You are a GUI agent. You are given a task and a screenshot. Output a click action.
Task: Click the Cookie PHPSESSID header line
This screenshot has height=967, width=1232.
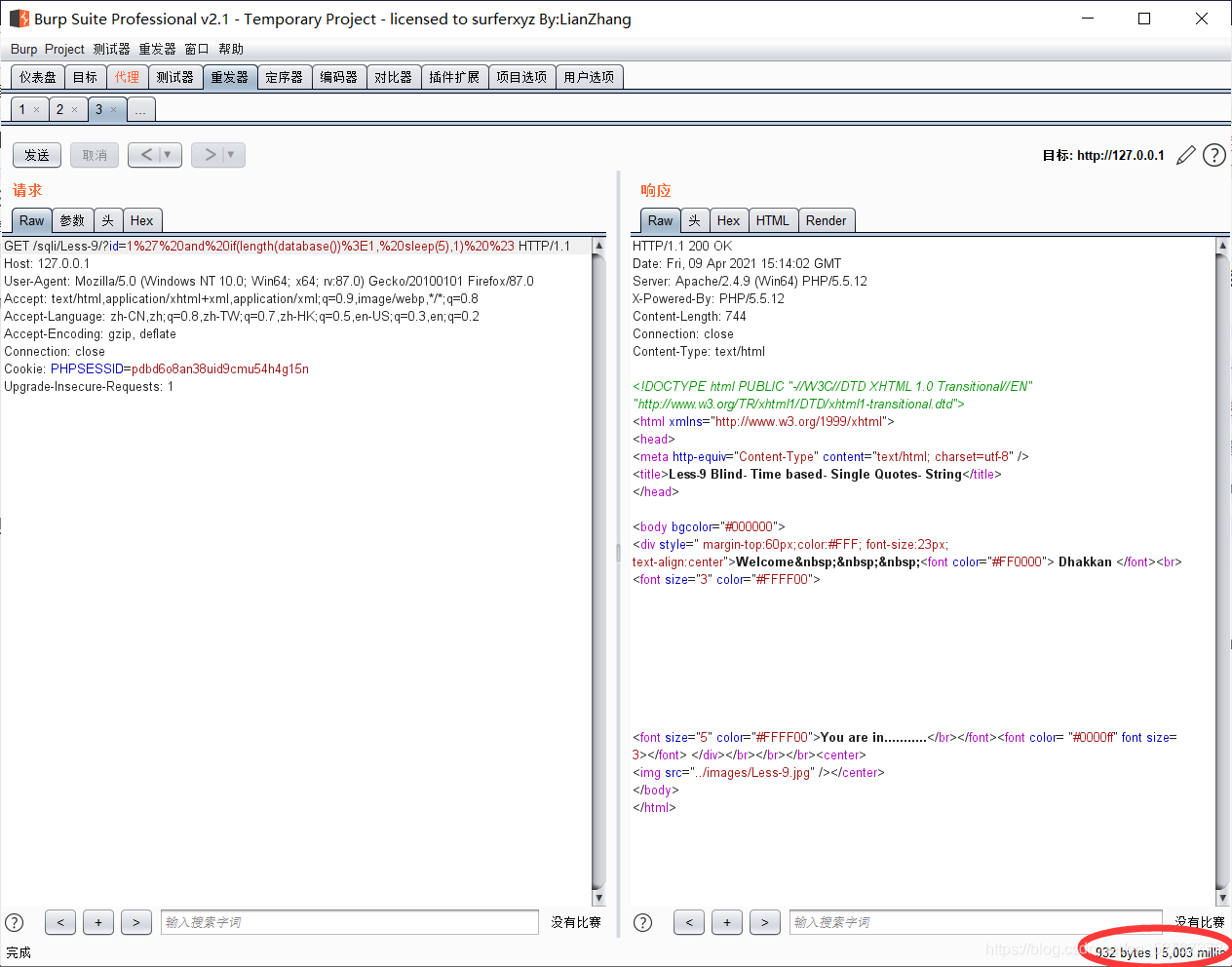(x=156, y=368)
